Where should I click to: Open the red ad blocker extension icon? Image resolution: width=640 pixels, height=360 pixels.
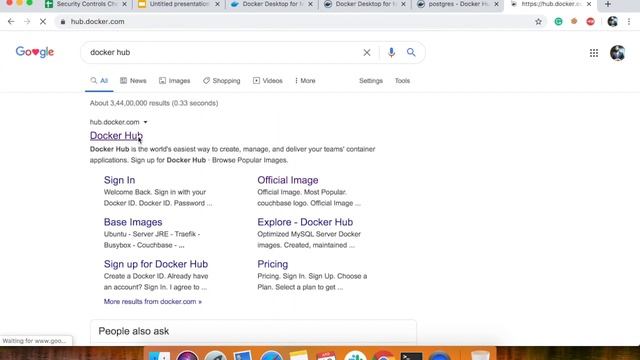tap(590, 22)
